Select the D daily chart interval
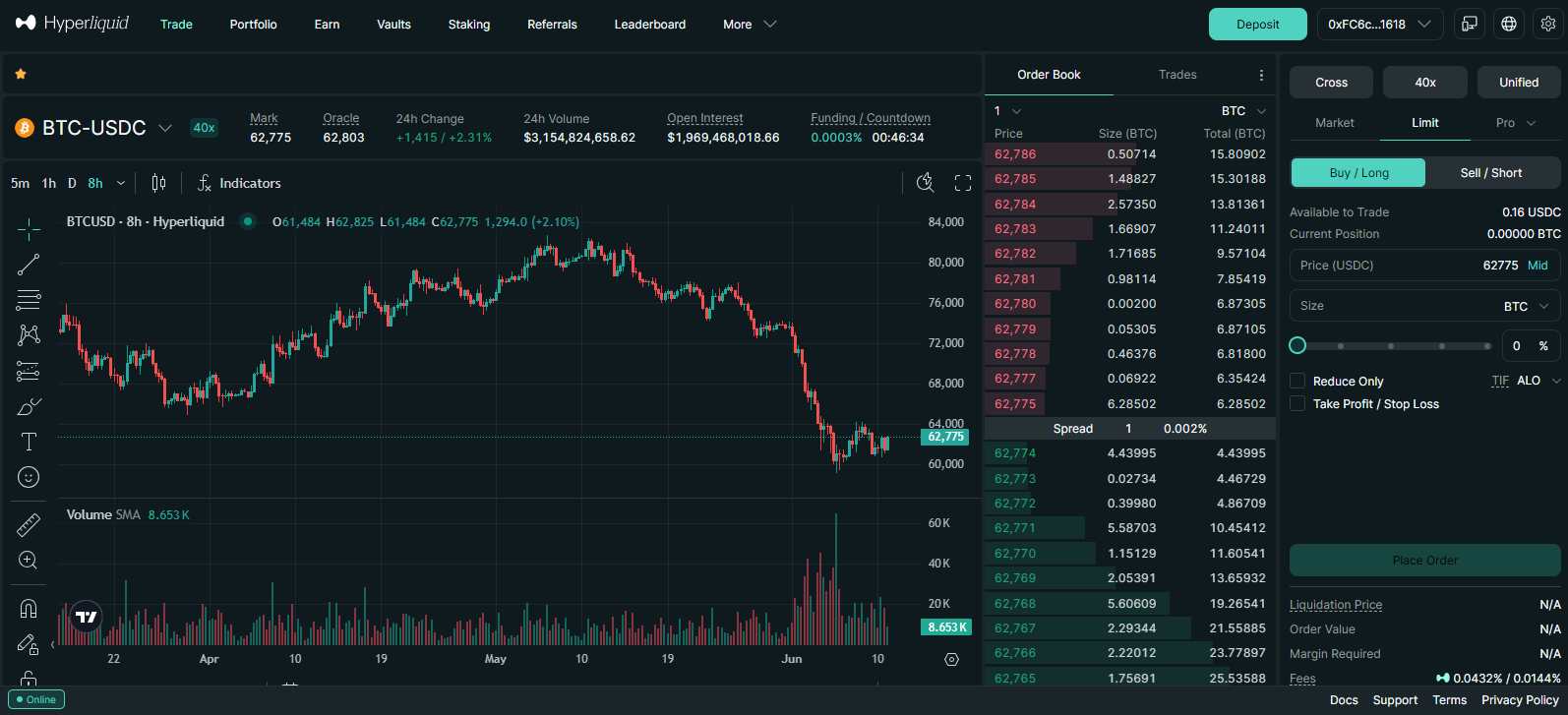1568x715 pixels. coord(72,183)
